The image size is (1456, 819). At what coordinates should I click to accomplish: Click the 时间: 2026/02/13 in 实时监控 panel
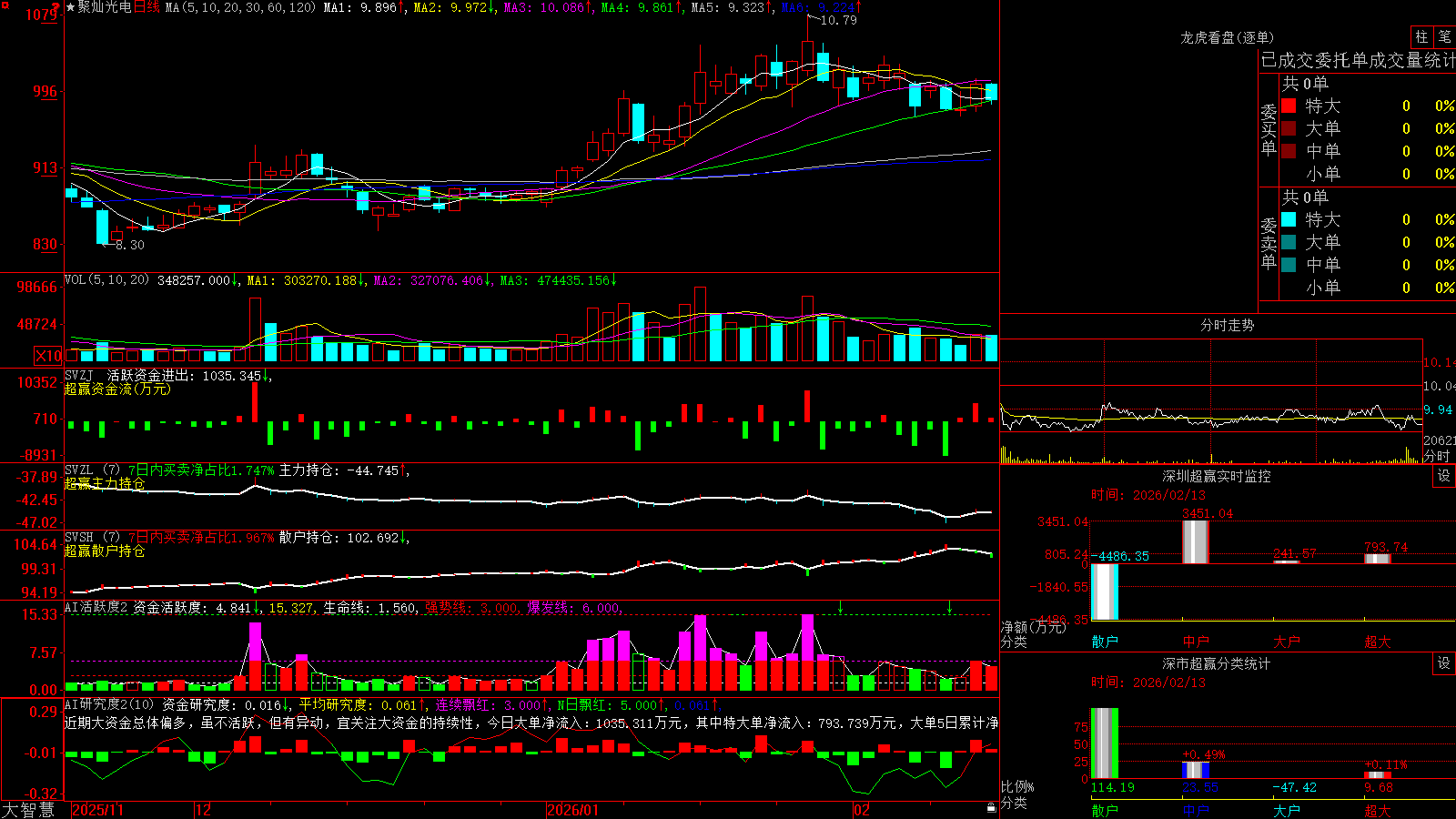tap(1148, 495)
